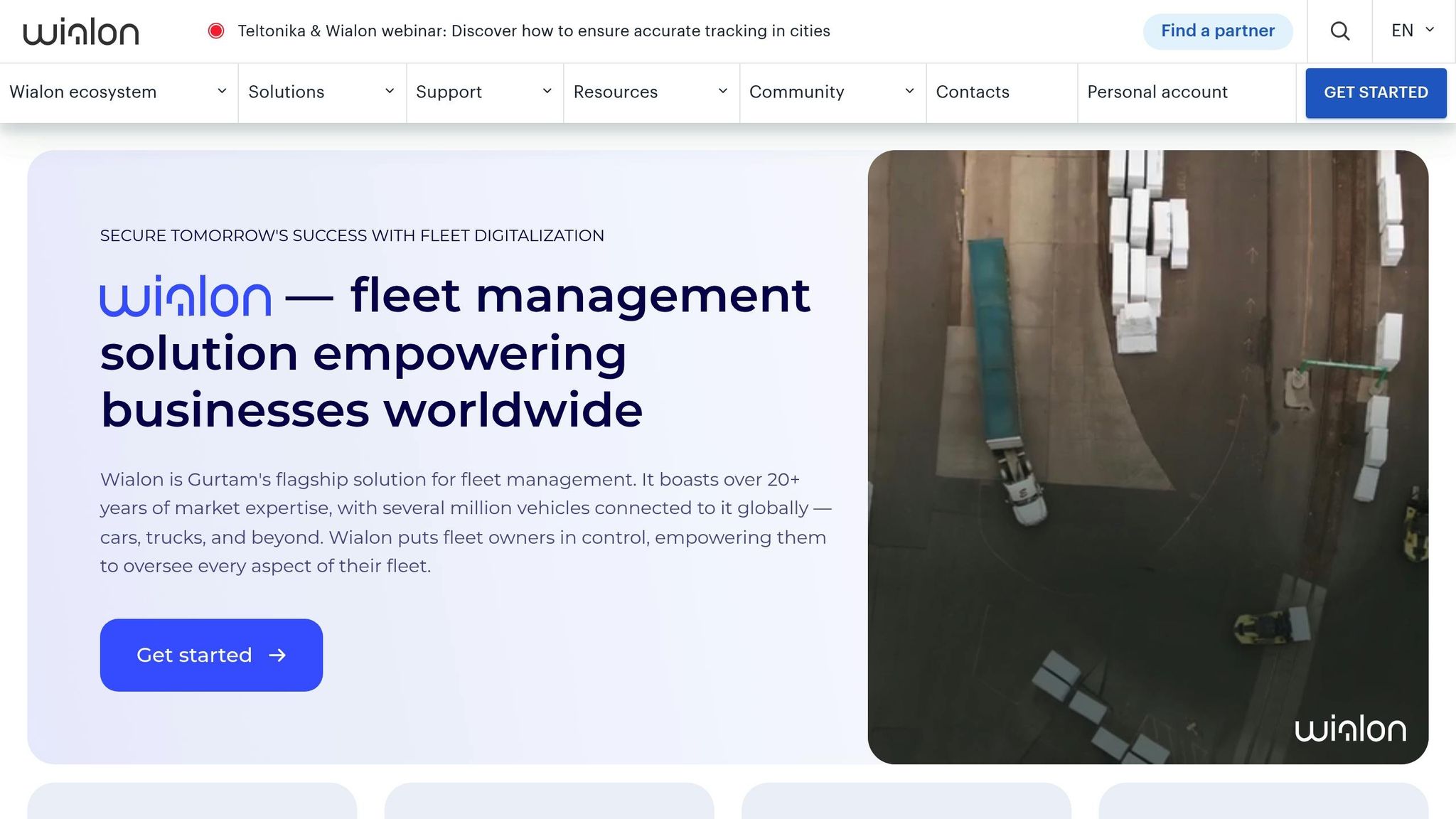This screenshot has width=1456, height=819.
Task: Click the Find a partner button
Action: pyautogui.click(x=1218, y=31)
